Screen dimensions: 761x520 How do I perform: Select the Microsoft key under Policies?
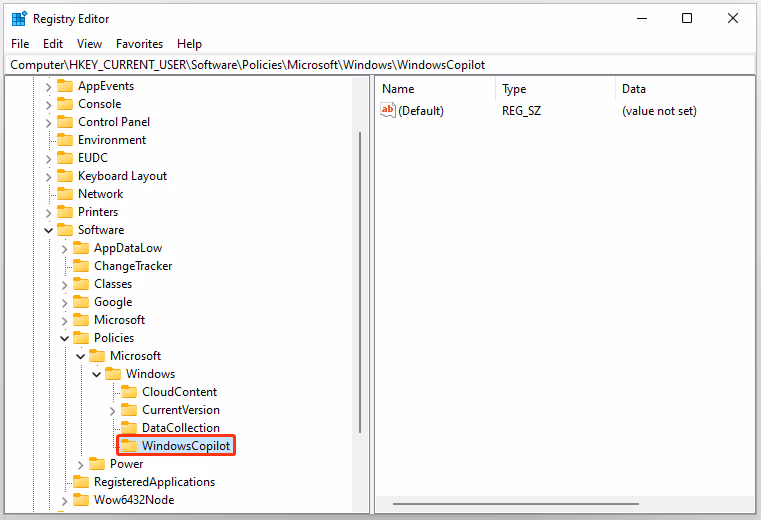point(135,356)
